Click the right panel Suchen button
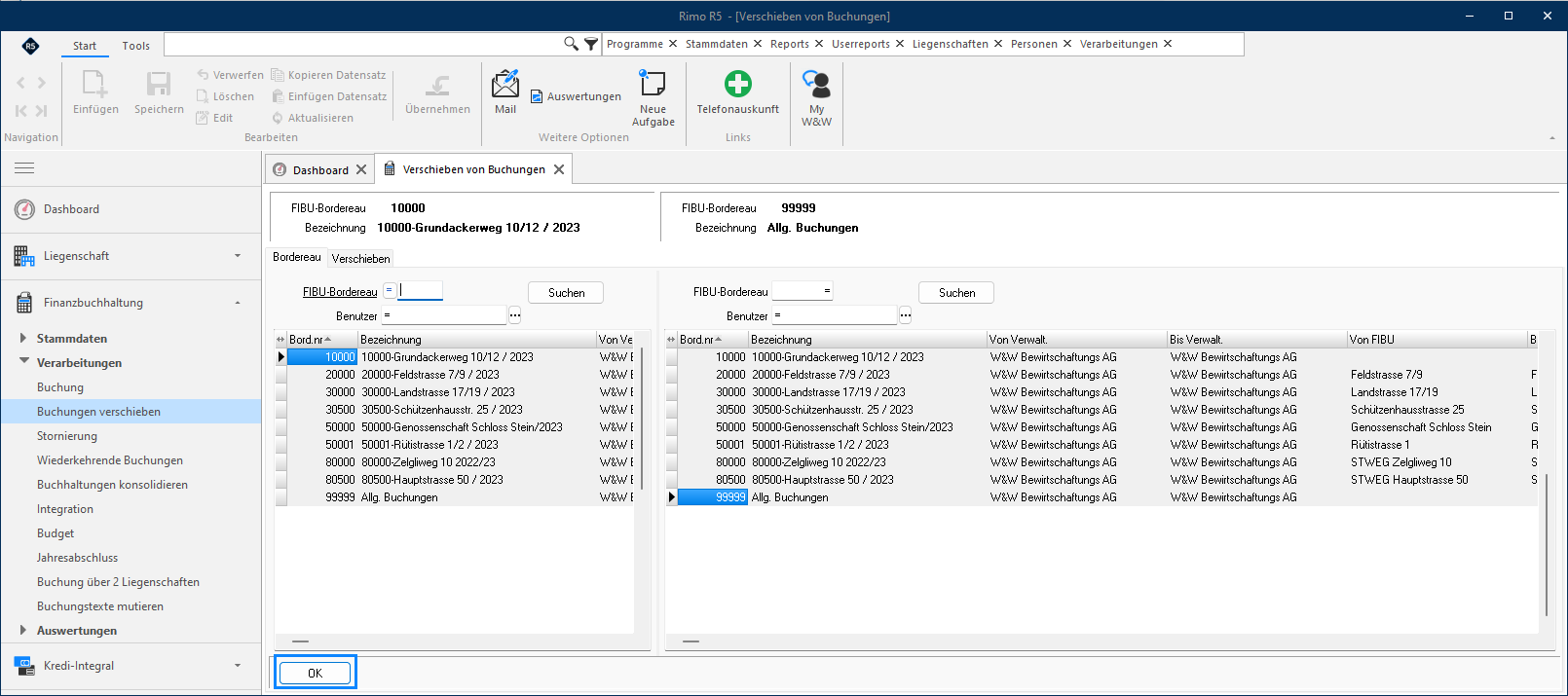This screenshot has width=1568, height=696. coord(956,293)
